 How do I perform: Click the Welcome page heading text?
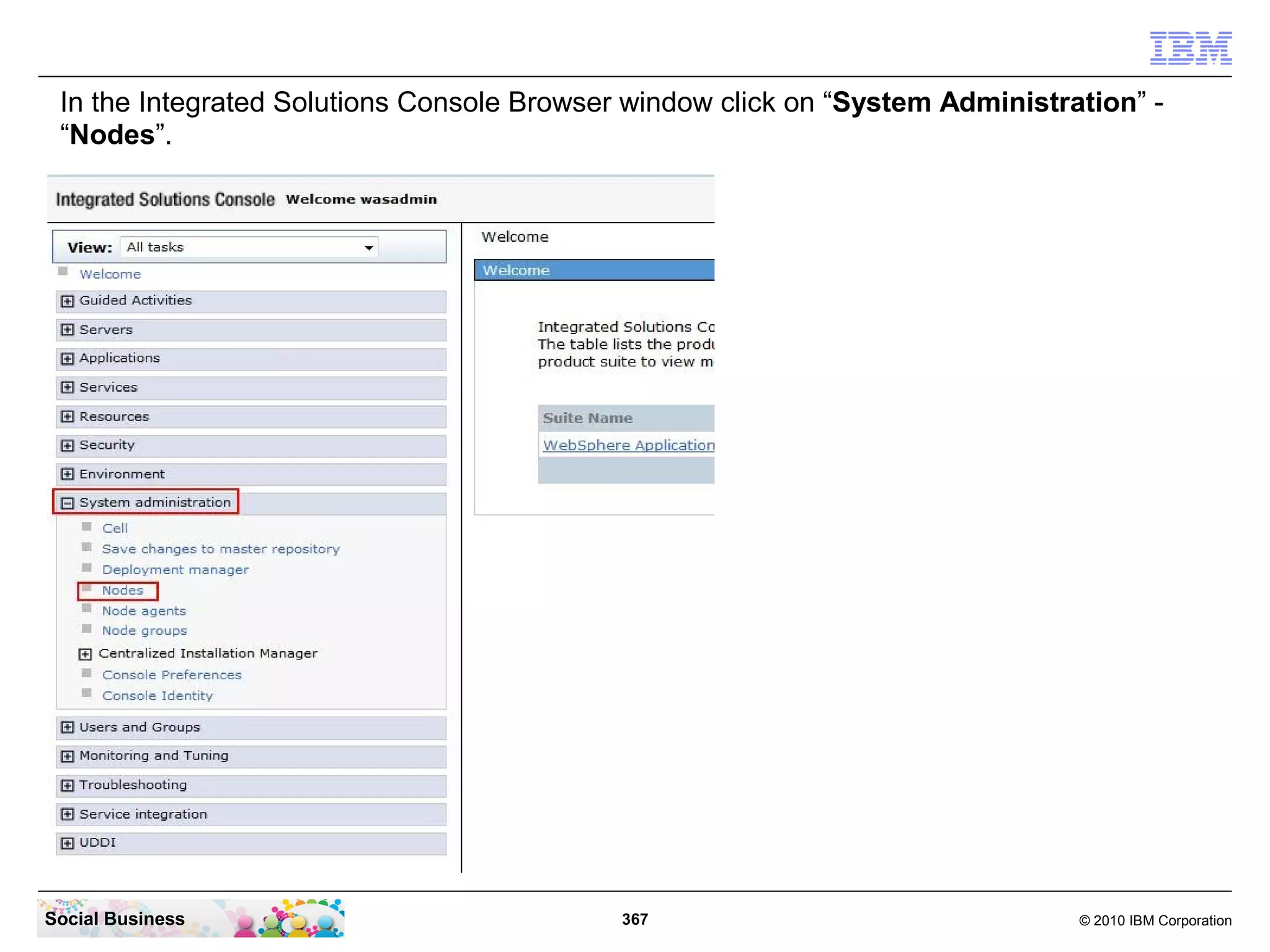(x=515, y=237)
